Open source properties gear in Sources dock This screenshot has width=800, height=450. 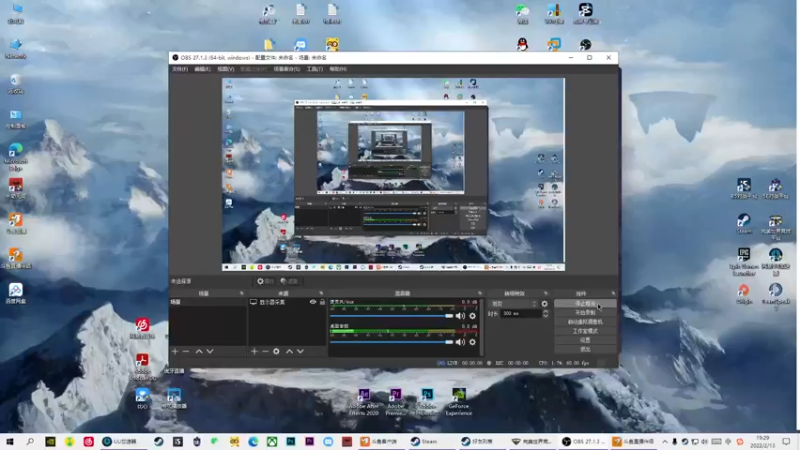[276, 352]
